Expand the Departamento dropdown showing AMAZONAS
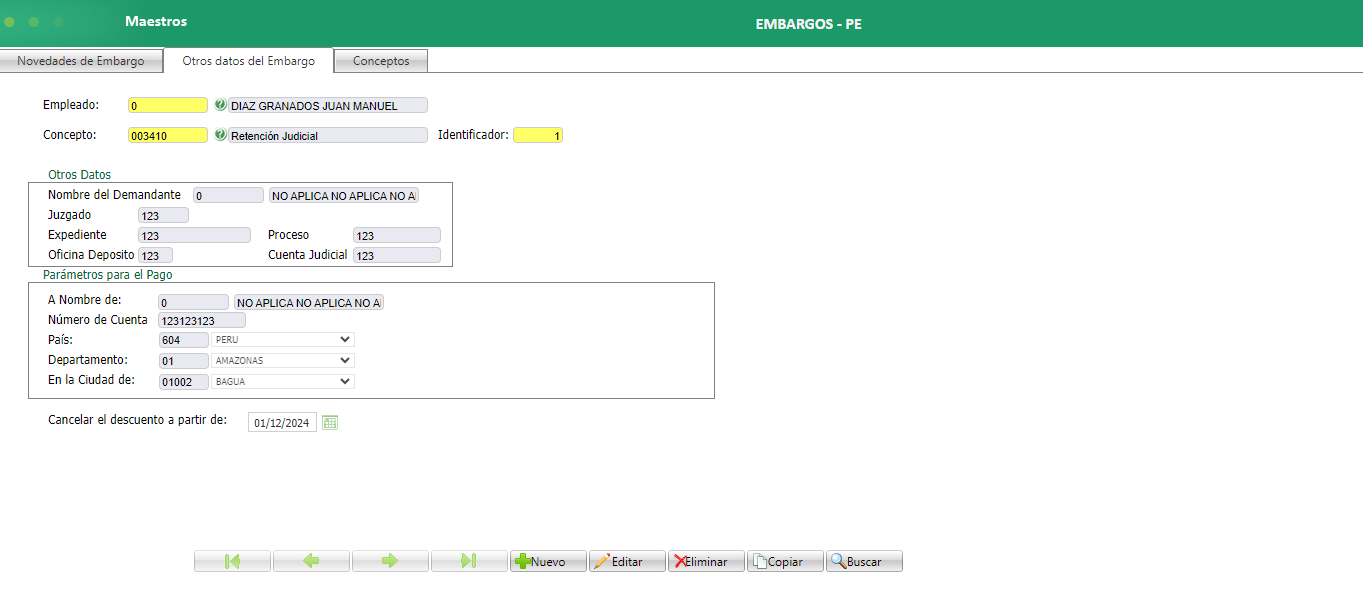This screenshot has height=591, width=1363. click(x=283, y=361)
